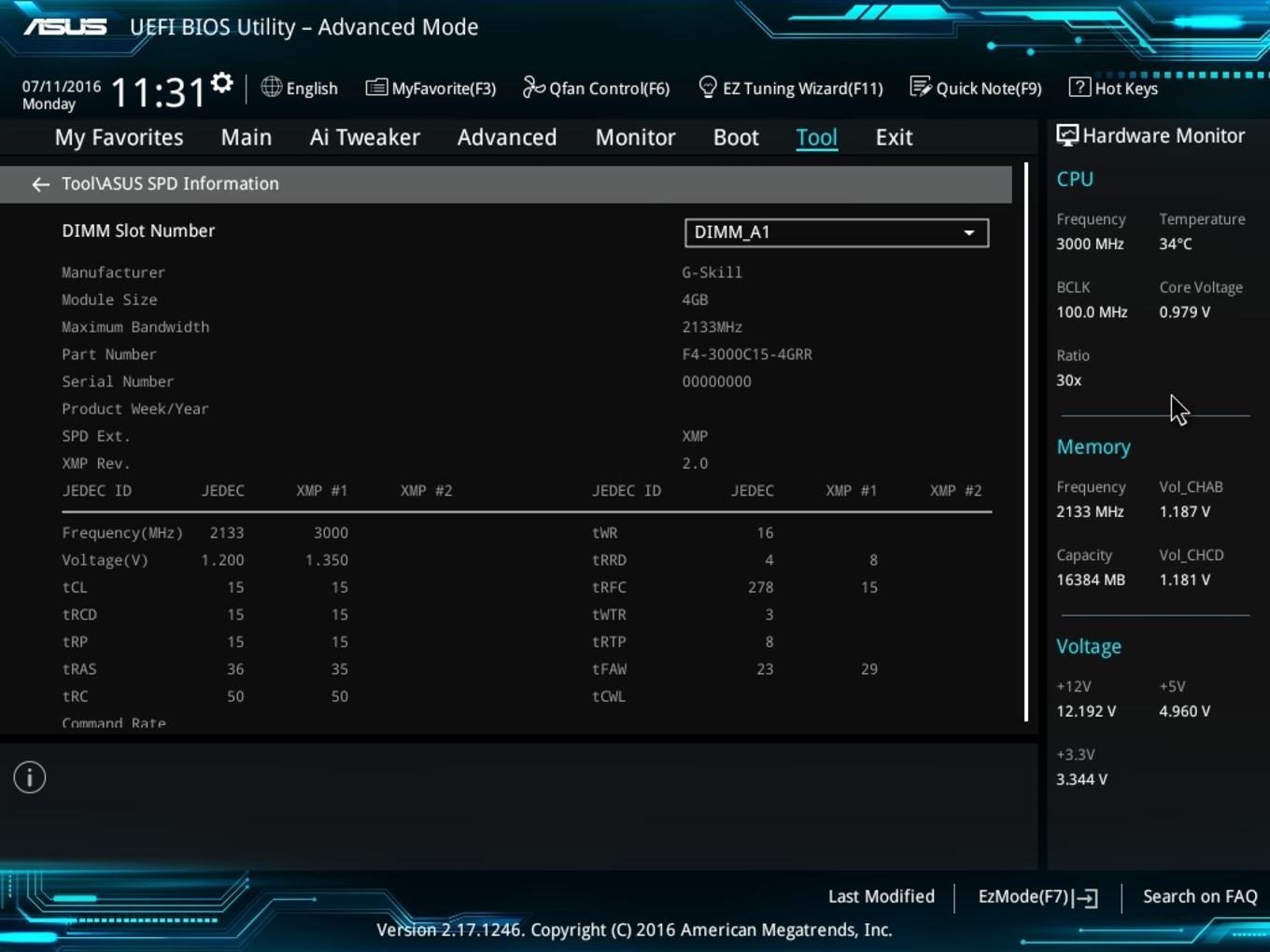
Task: Select the Tool tab
Action: coord(817,137)
